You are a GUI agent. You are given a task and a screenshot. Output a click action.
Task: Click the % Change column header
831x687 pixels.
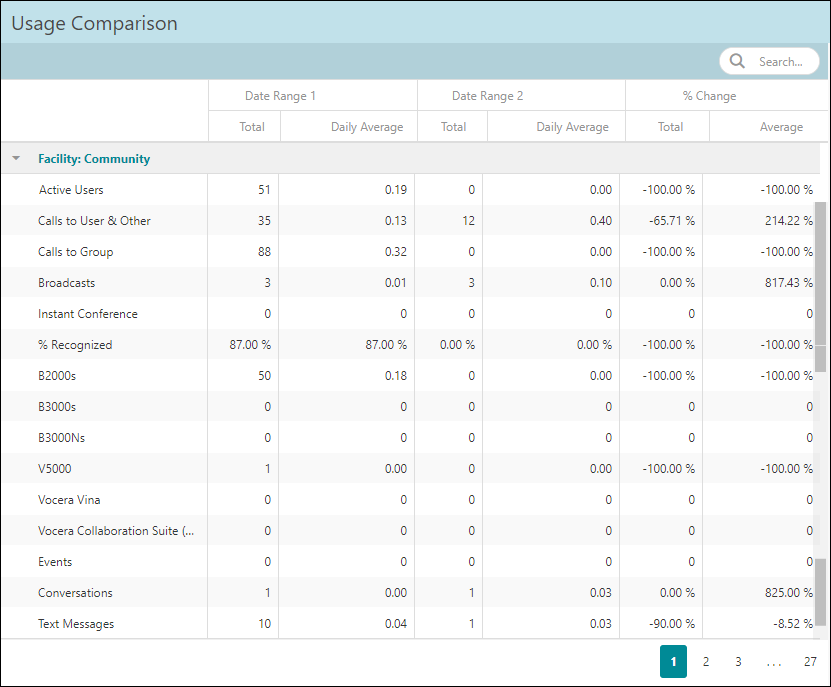click(709, 95)
